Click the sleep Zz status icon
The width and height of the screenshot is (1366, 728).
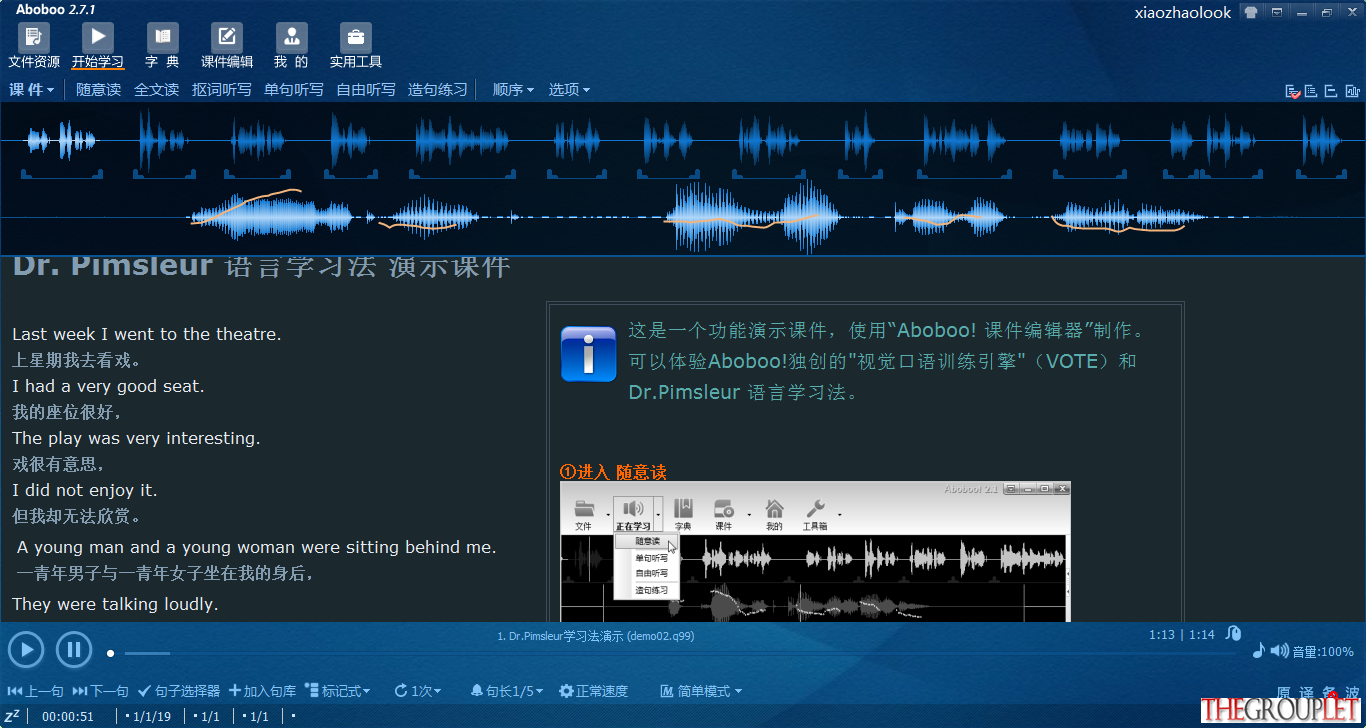[13, 715]
